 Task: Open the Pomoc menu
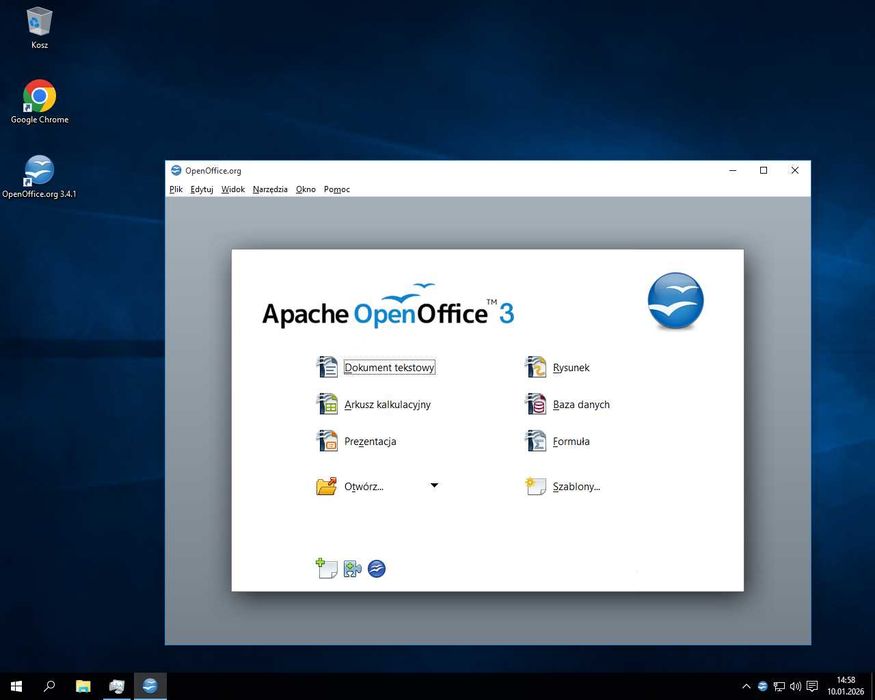pos(336,189)
